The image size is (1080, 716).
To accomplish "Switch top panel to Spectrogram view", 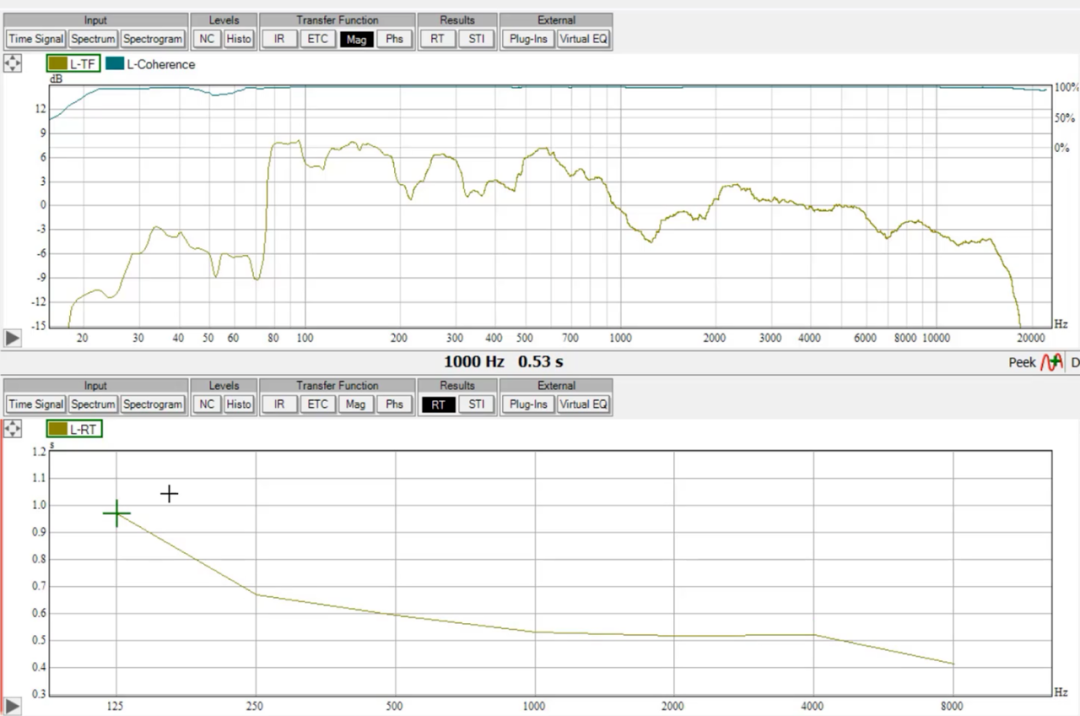I will (153, 39).
